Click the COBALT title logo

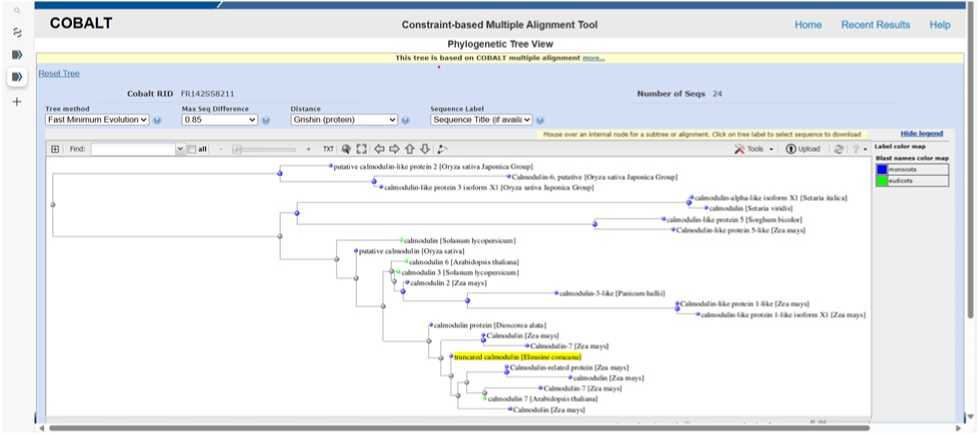[81, 24]
